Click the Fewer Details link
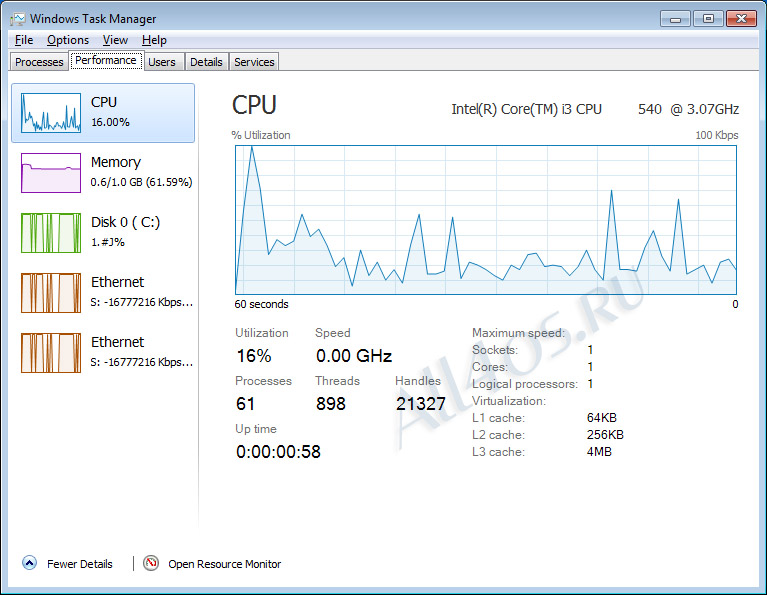This screenshot has height=595, width=767. coord(80,564)
